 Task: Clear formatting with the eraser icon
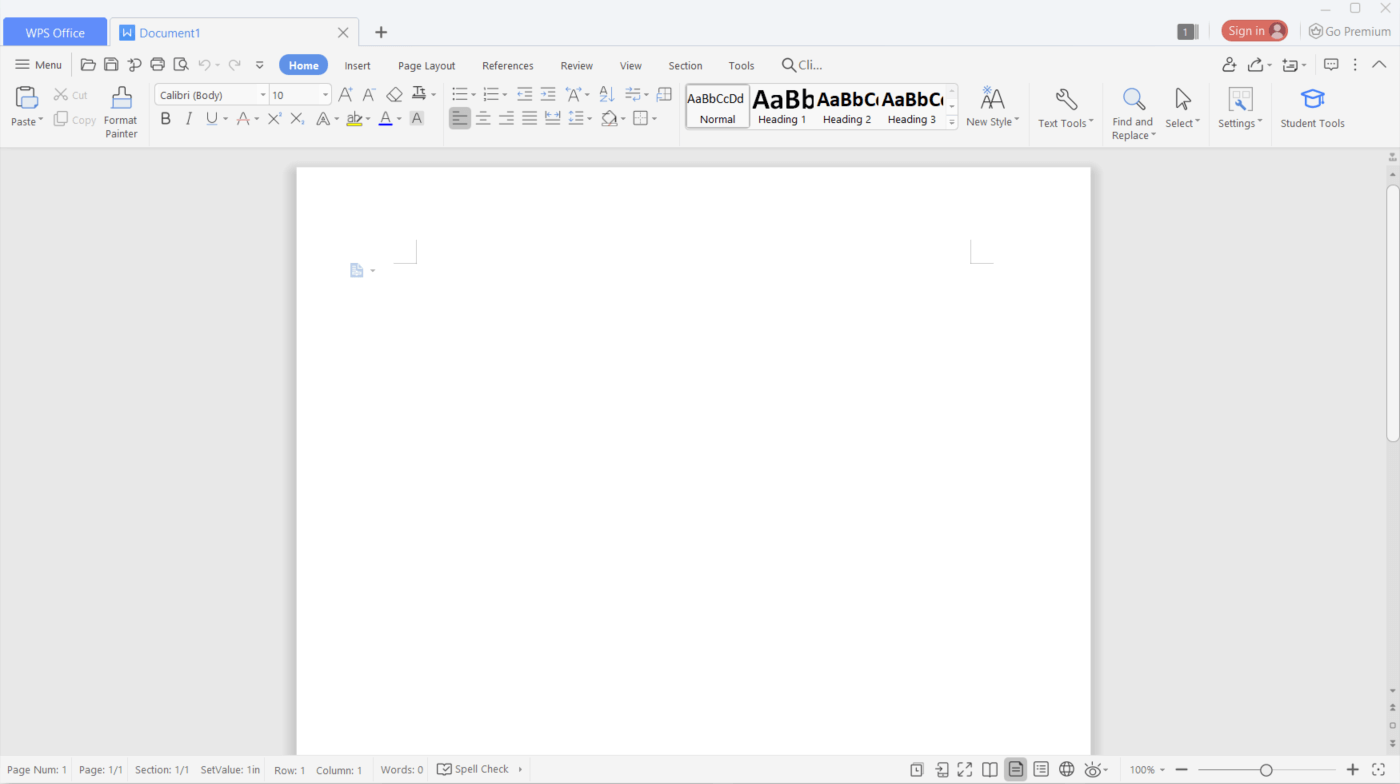coord(394,93)
